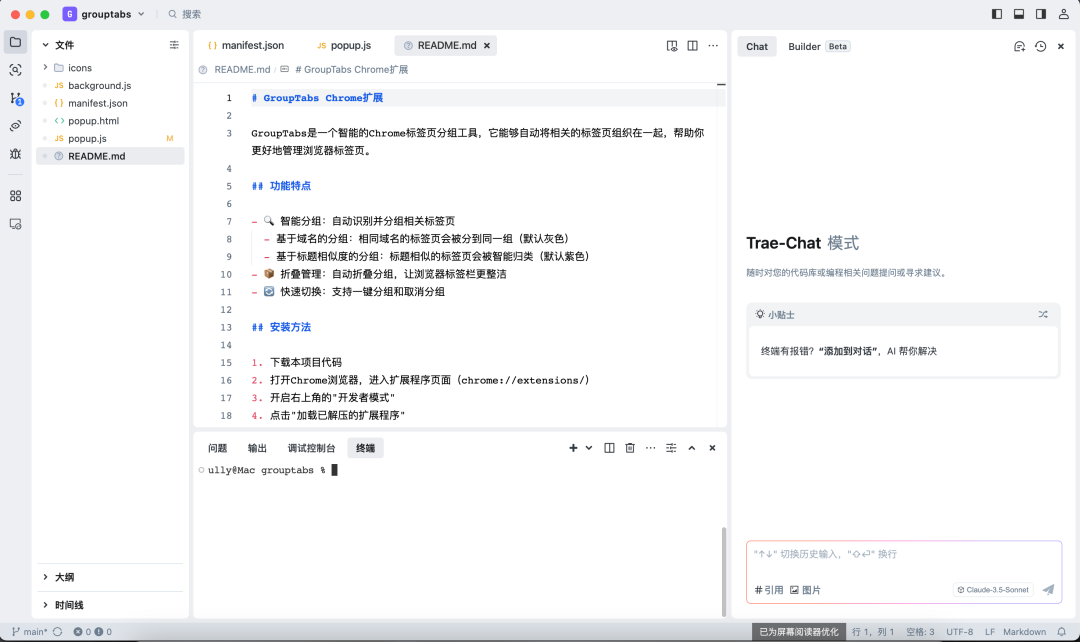Open the Extensions grid icon

tap(15, 196)
